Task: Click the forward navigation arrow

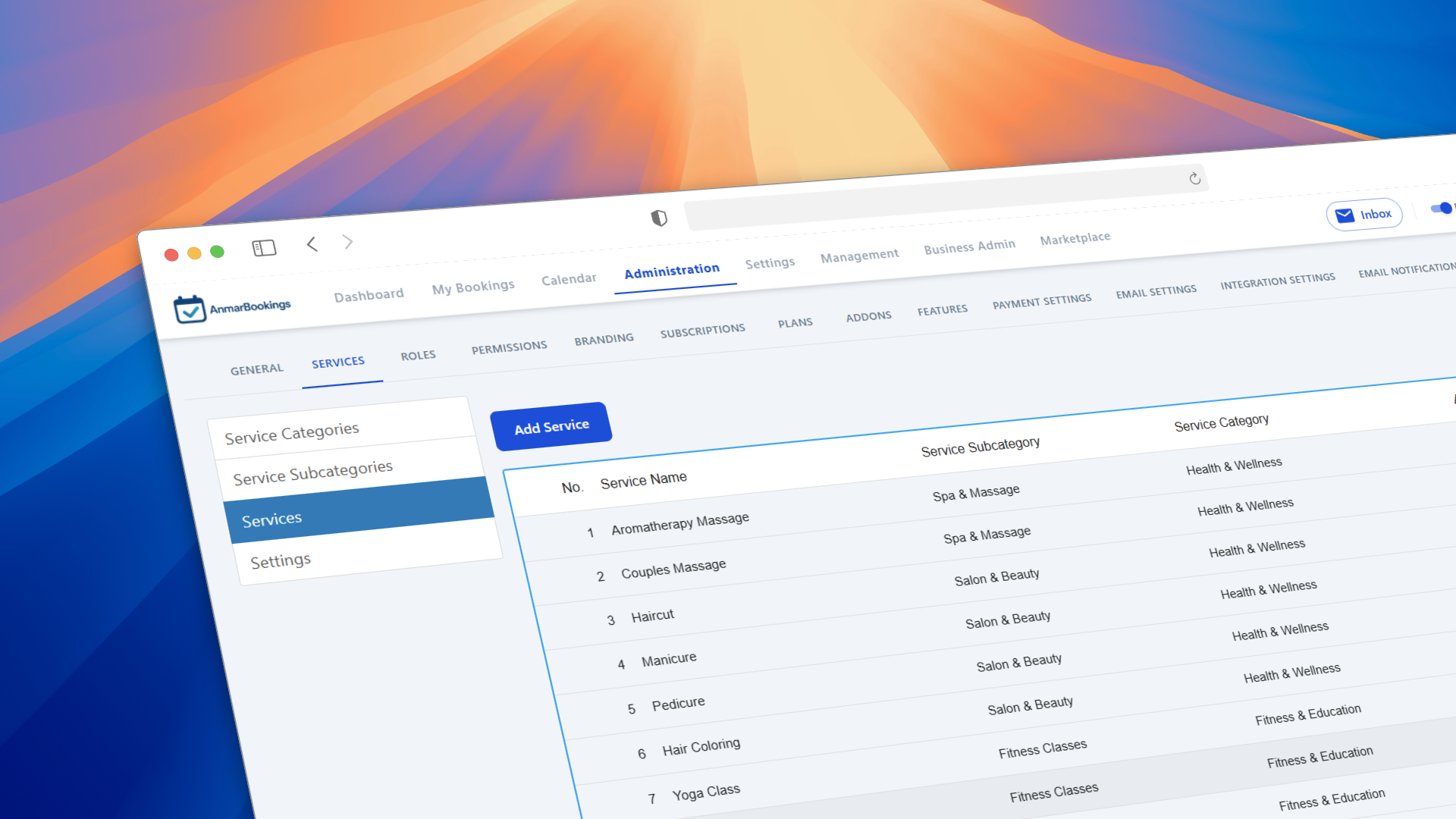Action: coord(348,242)
